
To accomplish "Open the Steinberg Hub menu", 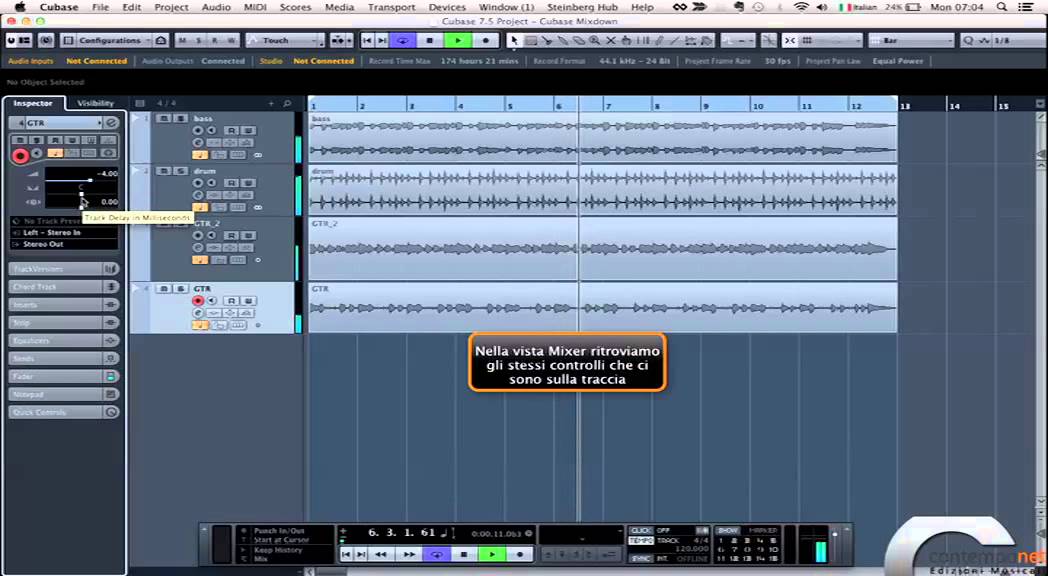I will tap(580, 7).
